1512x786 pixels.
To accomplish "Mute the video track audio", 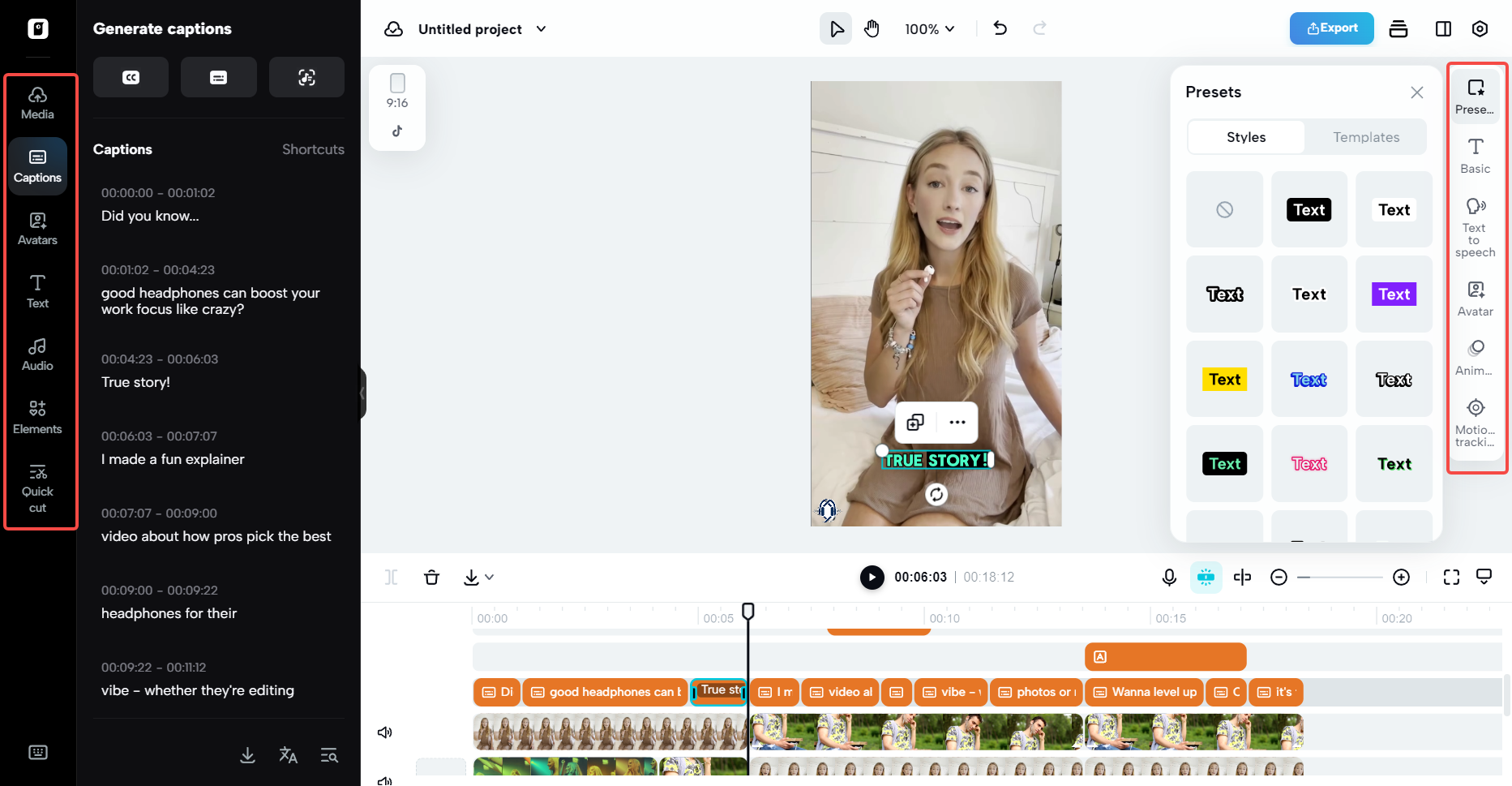I will pos(385,732).
